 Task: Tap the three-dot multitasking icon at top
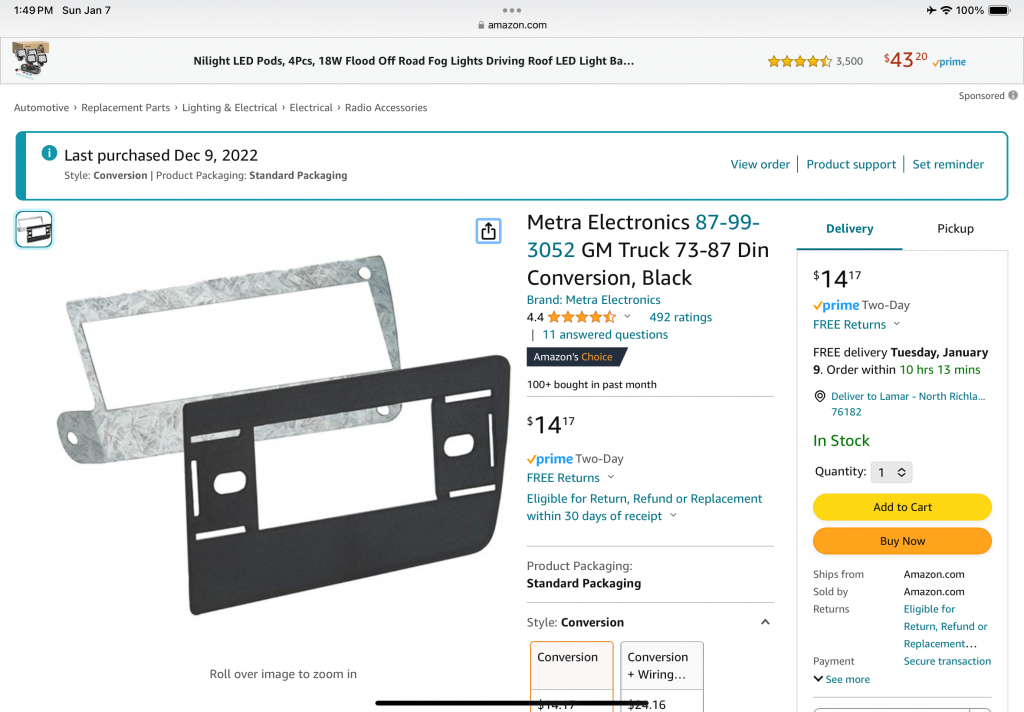point(512,10)
